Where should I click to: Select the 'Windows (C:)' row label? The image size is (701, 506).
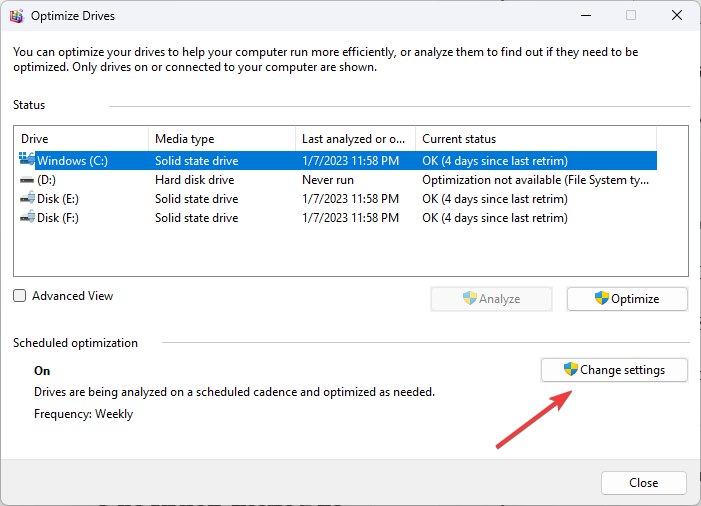72,161
